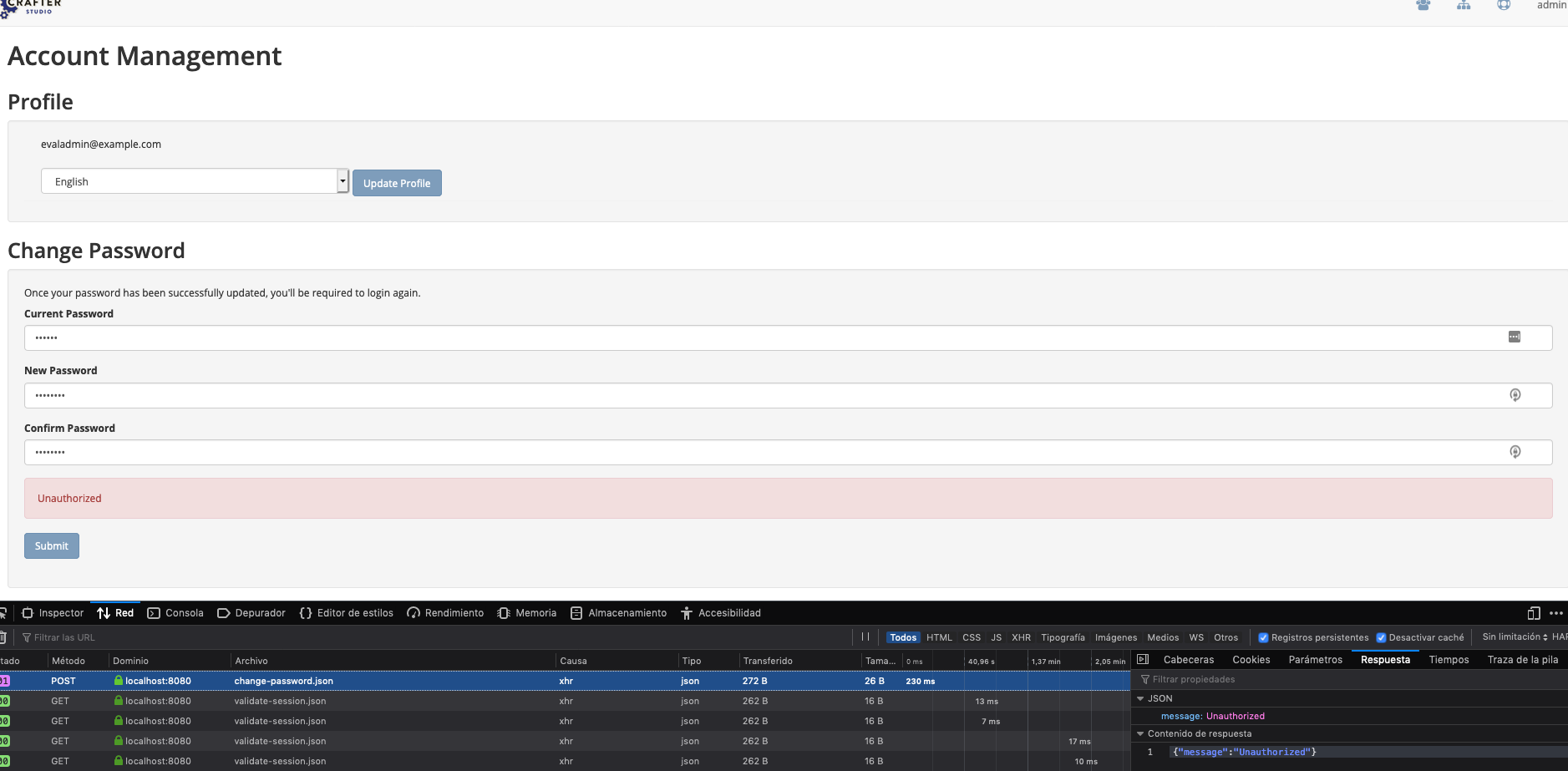Select XHR network filter
The width and height of the screenshot is (1568, 771).
pos(1021,637)
